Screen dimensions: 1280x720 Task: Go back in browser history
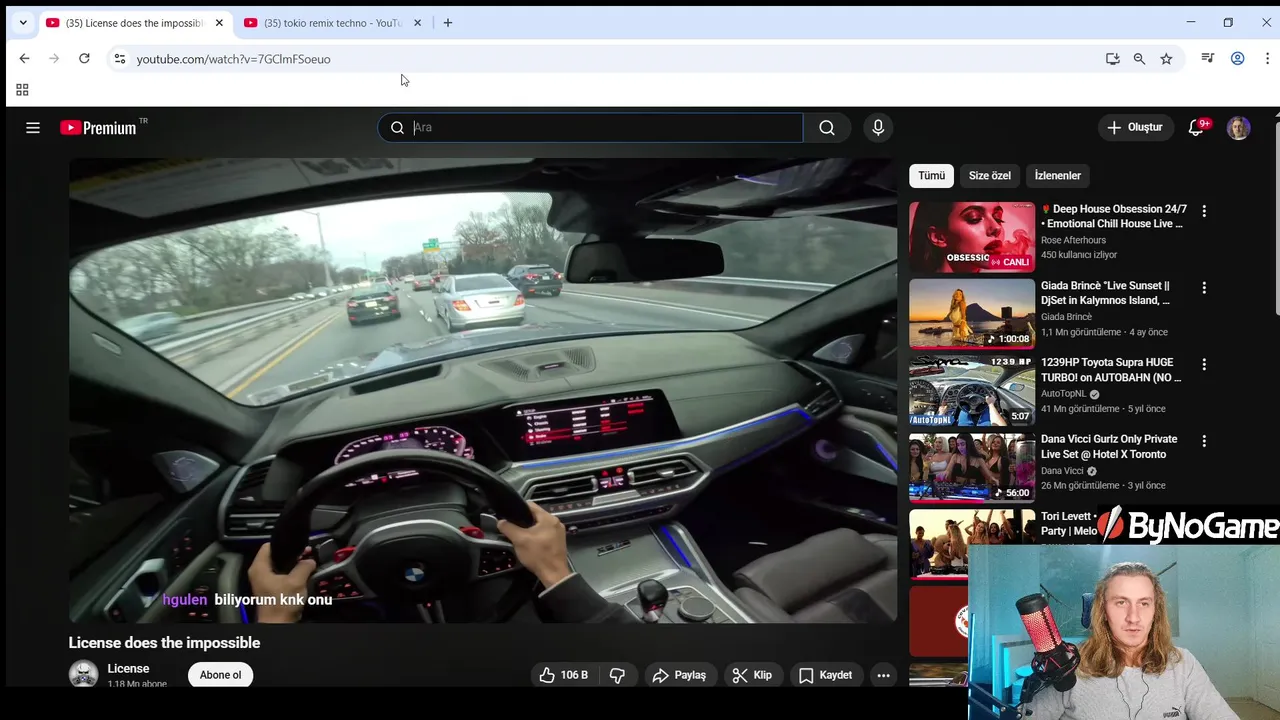(x=24, y=59)
